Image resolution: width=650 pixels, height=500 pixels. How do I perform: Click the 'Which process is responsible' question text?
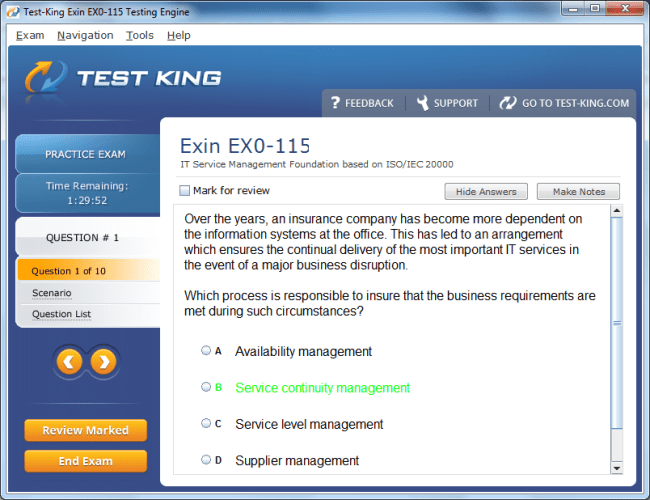[390, 303]
